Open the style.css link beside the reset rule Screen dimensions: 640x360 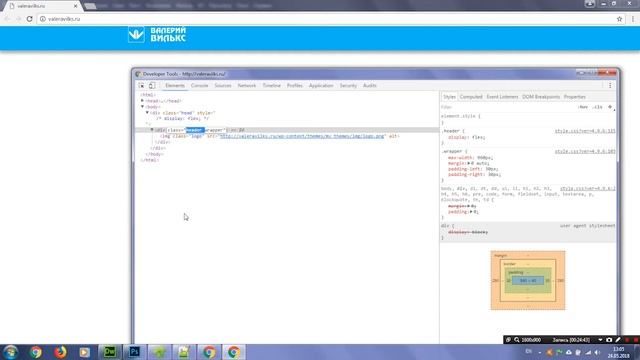[588, 189]
